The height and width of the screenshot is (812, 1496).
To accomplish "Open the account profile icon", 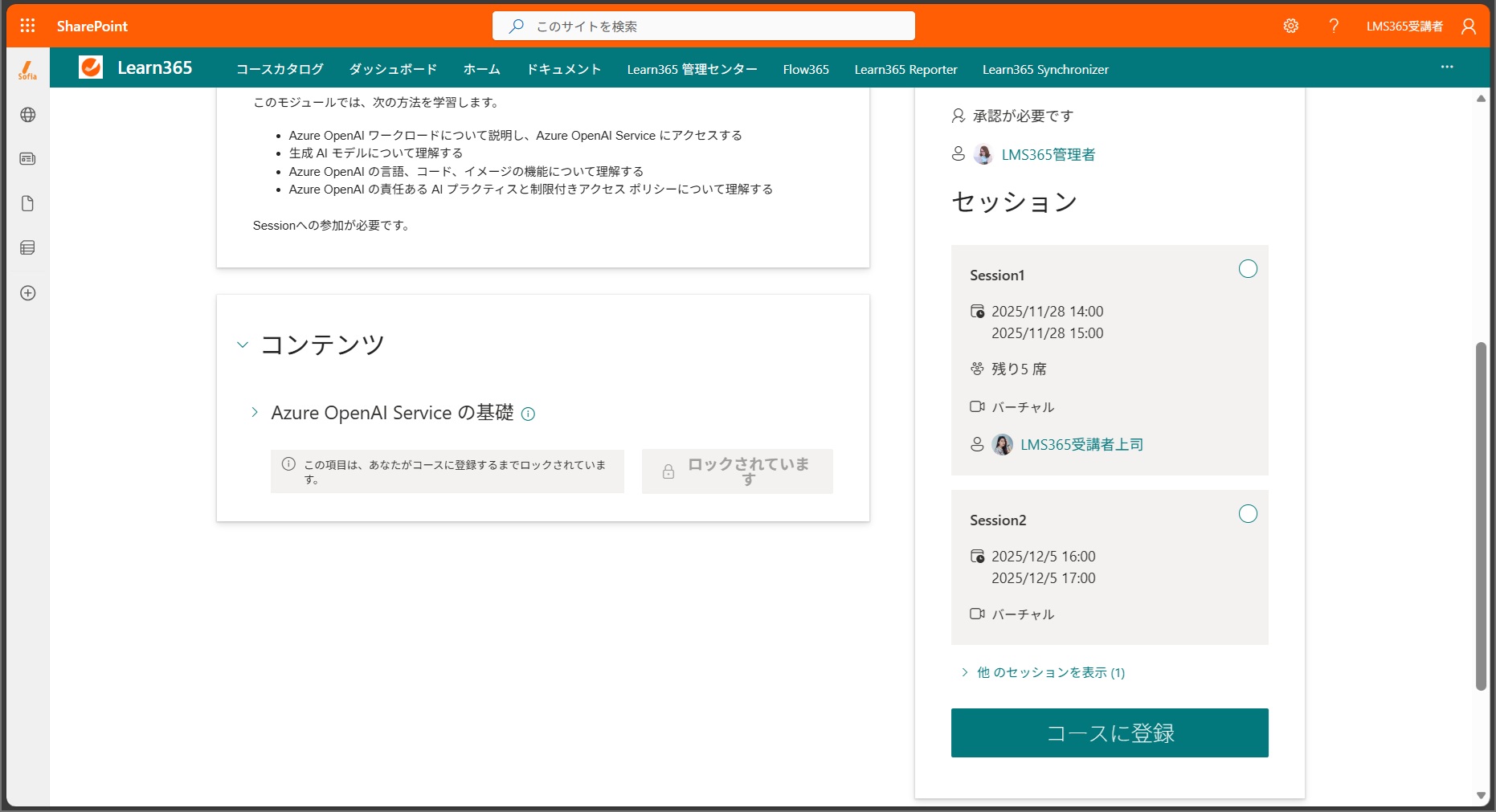I will [1469, 26].
